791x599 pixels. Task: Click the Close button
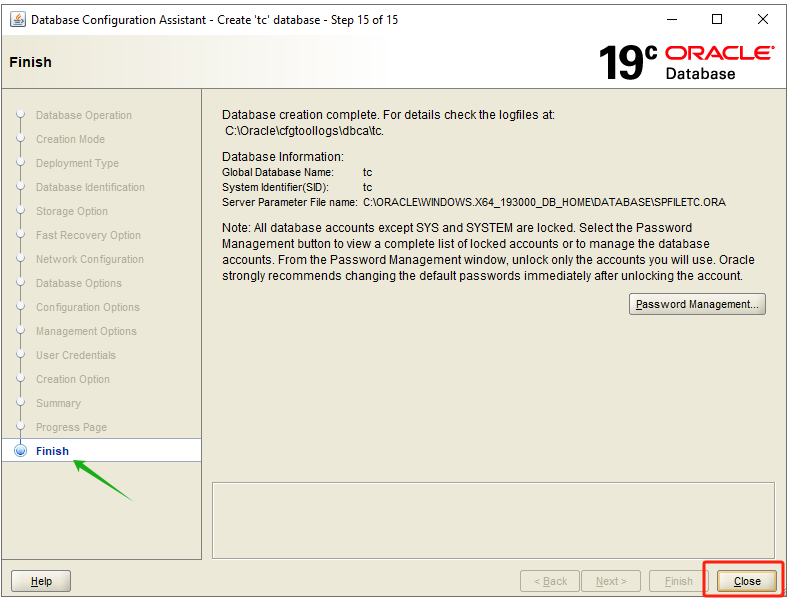pos(747,581)
